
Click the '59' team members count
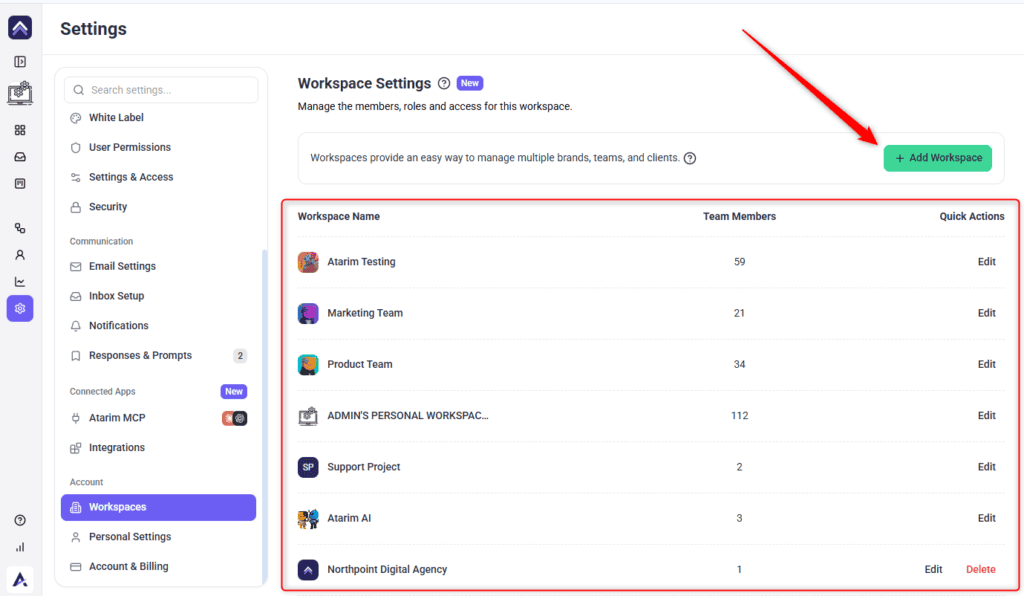(739, 262)
